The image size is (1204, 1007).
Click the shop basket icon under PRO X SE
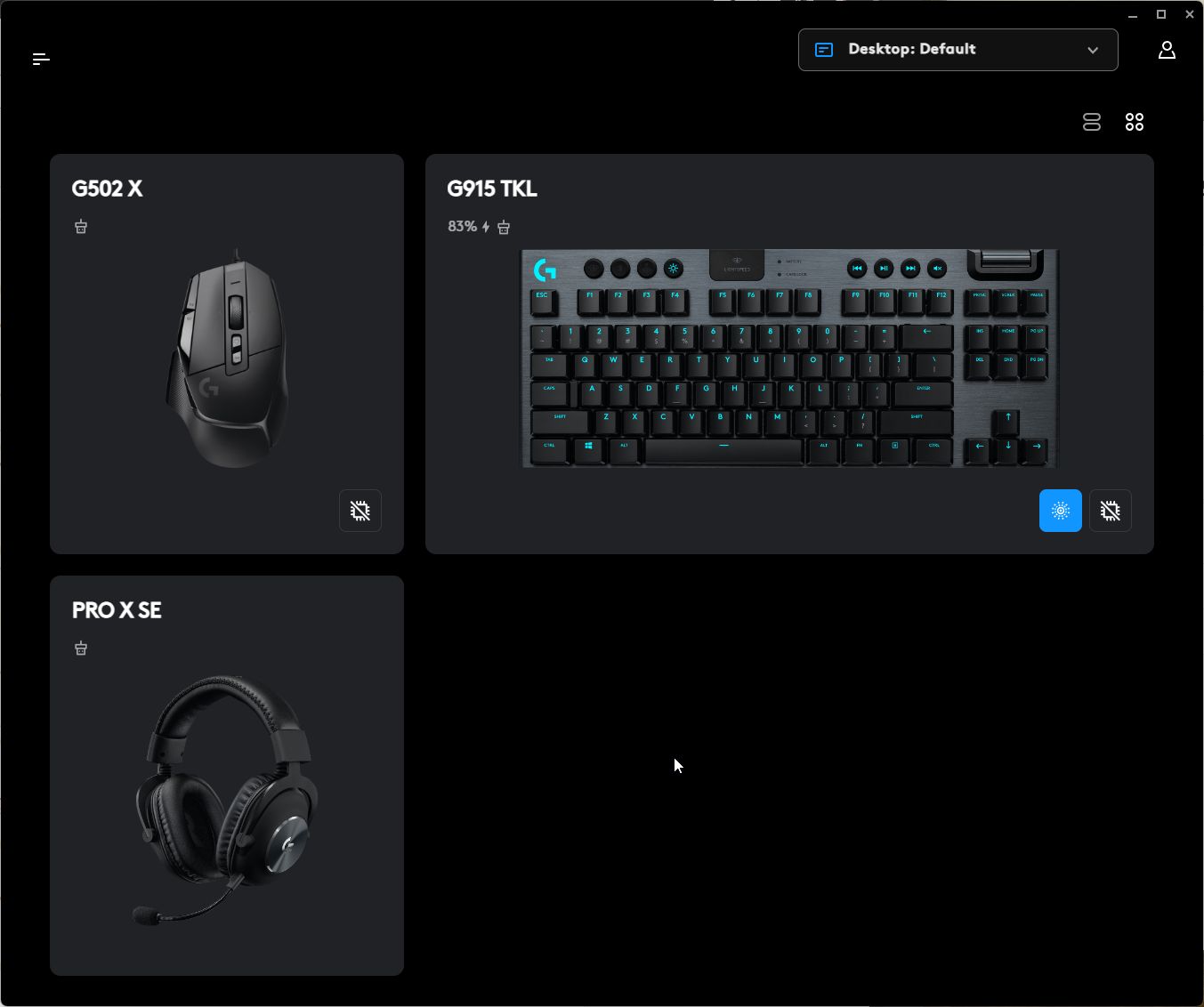pyautogui.click(x=81, y=649)
